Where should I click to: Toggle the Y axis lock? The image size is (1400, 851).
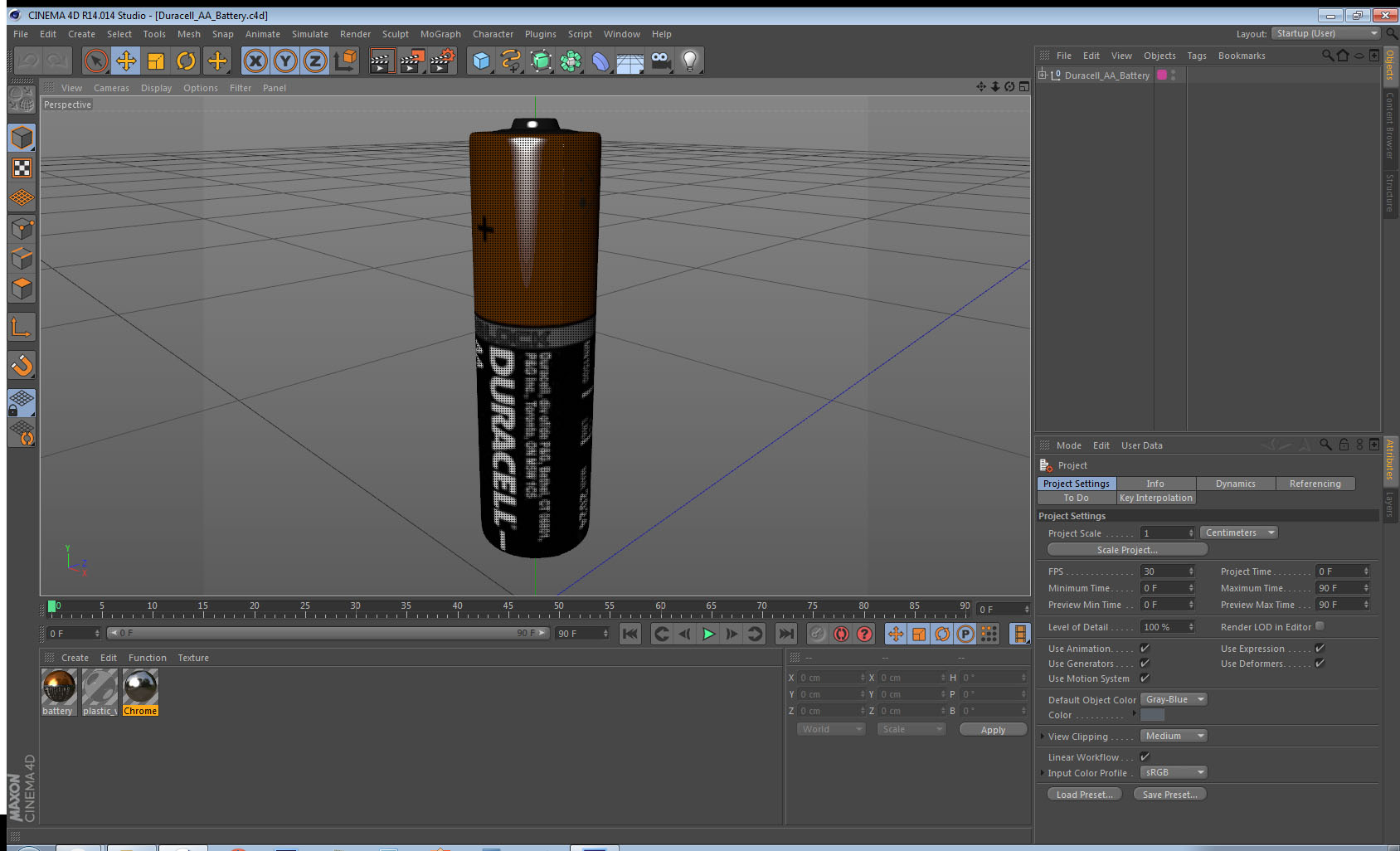(x=285, y=61)
